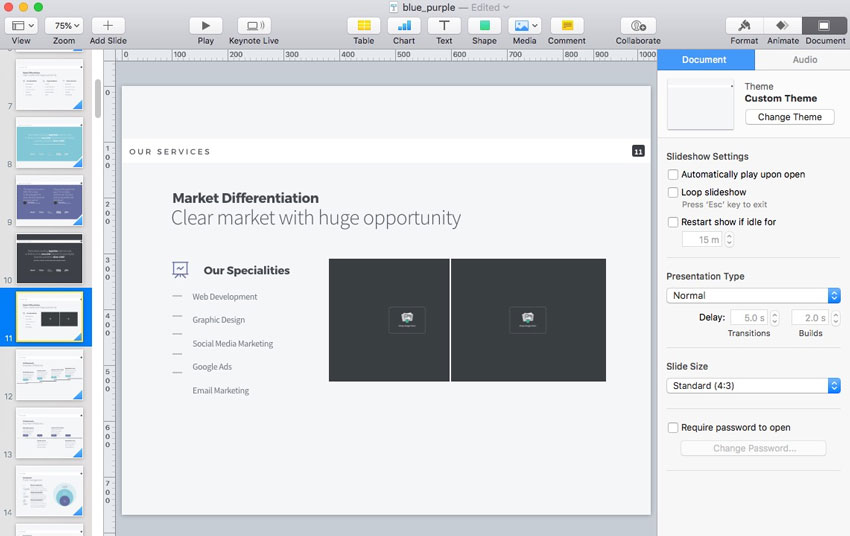The image size is (850, 536).
Task: Insert a Table
Action: click(x=364, y=25)
